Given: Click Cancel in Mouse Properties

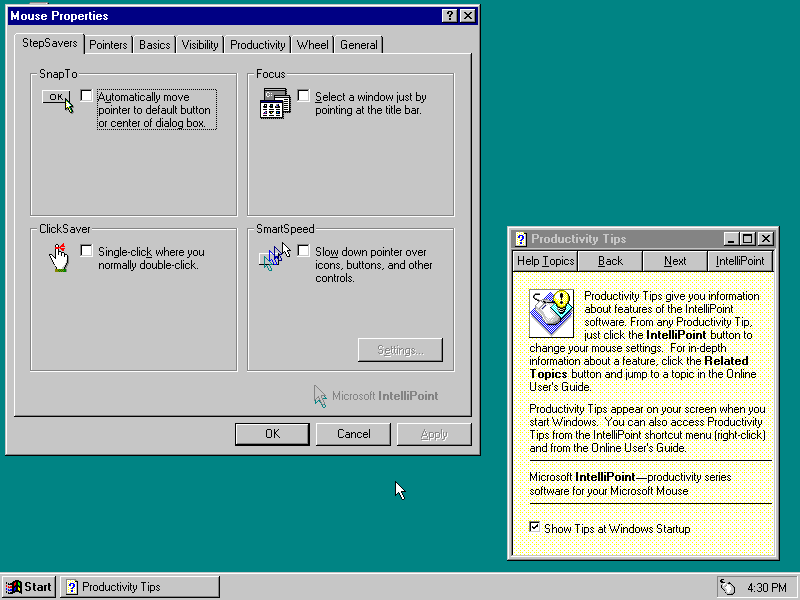Looking at the screenshot, I should click(354, 434).
